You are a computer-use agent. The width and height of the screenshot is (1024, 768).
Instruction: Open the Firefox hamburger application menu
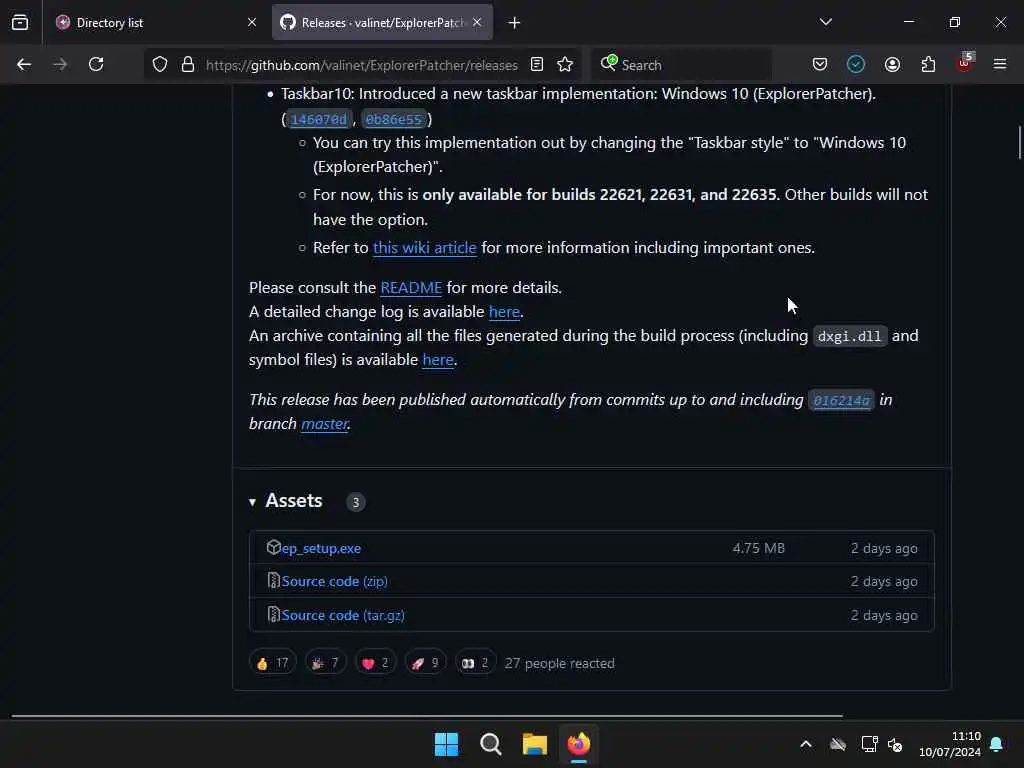1000,64
